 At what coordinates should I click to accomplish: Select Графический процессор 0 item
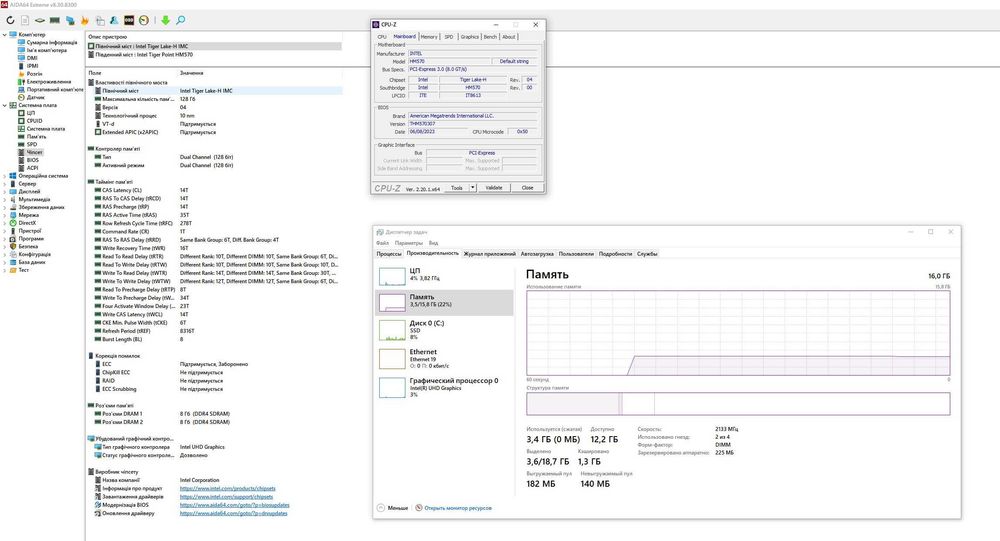coord(445,387)
